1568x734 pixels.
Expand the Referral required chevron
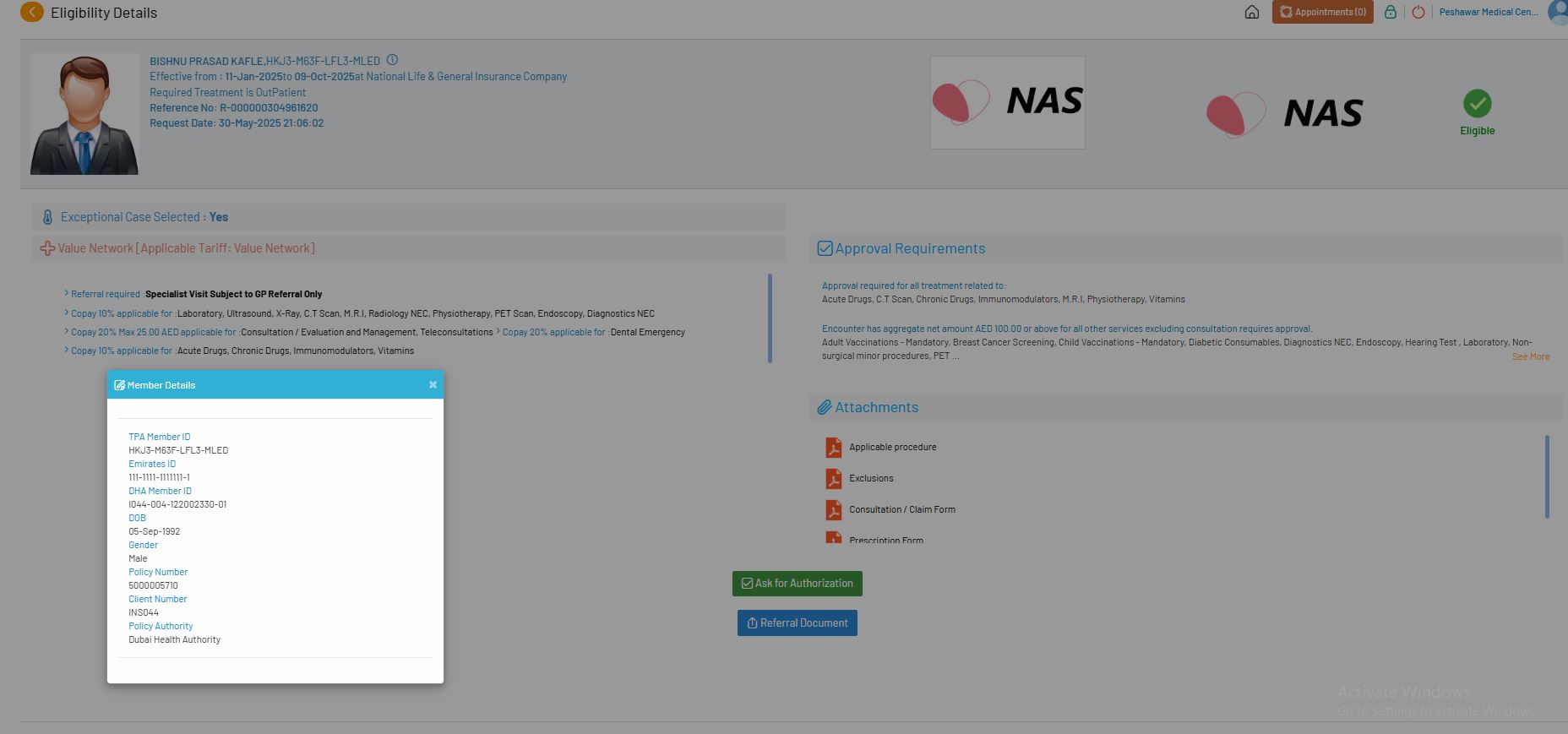point(67,293)
